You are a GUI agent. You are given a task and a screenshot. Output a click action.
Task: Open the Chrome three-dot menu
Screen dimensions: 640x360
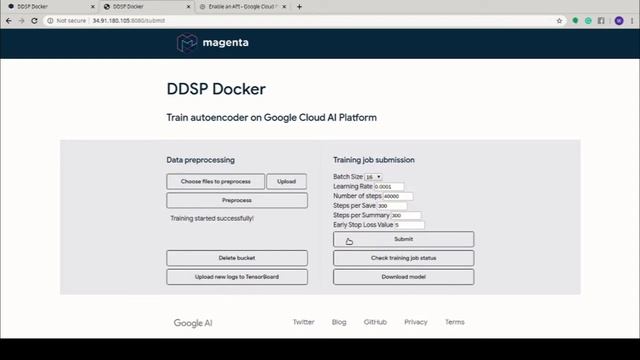coord(632,20)
